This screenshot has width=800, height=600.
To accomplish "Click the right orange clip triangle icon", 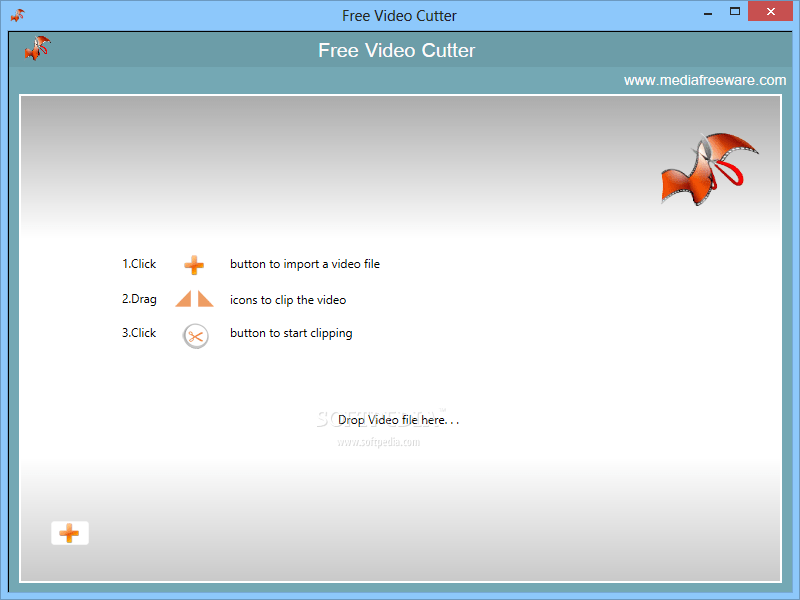I will [x=203, y=299].
